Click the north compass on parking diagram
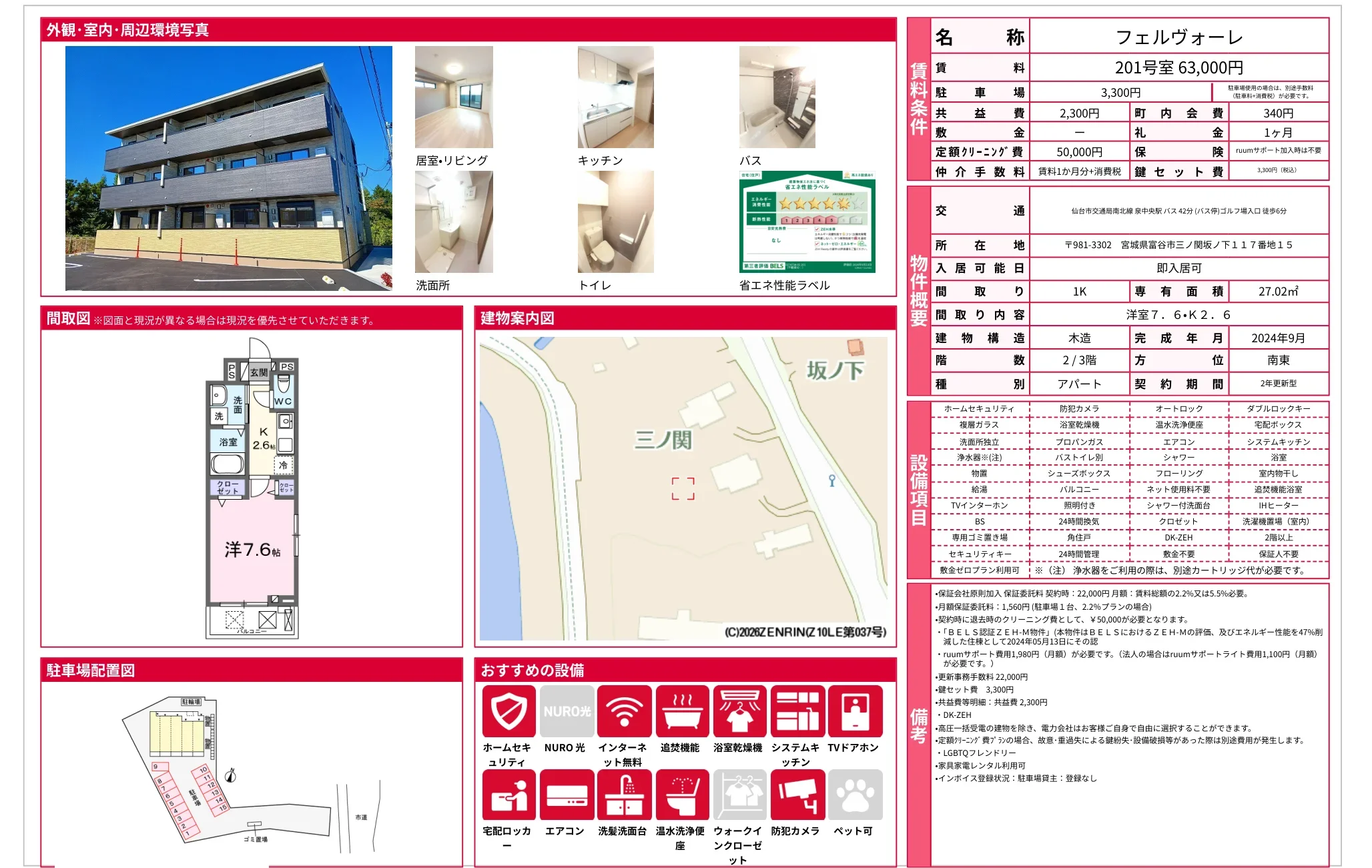Image resolution: width=1372 pixels, height=868 pixels. pos(231,775)
